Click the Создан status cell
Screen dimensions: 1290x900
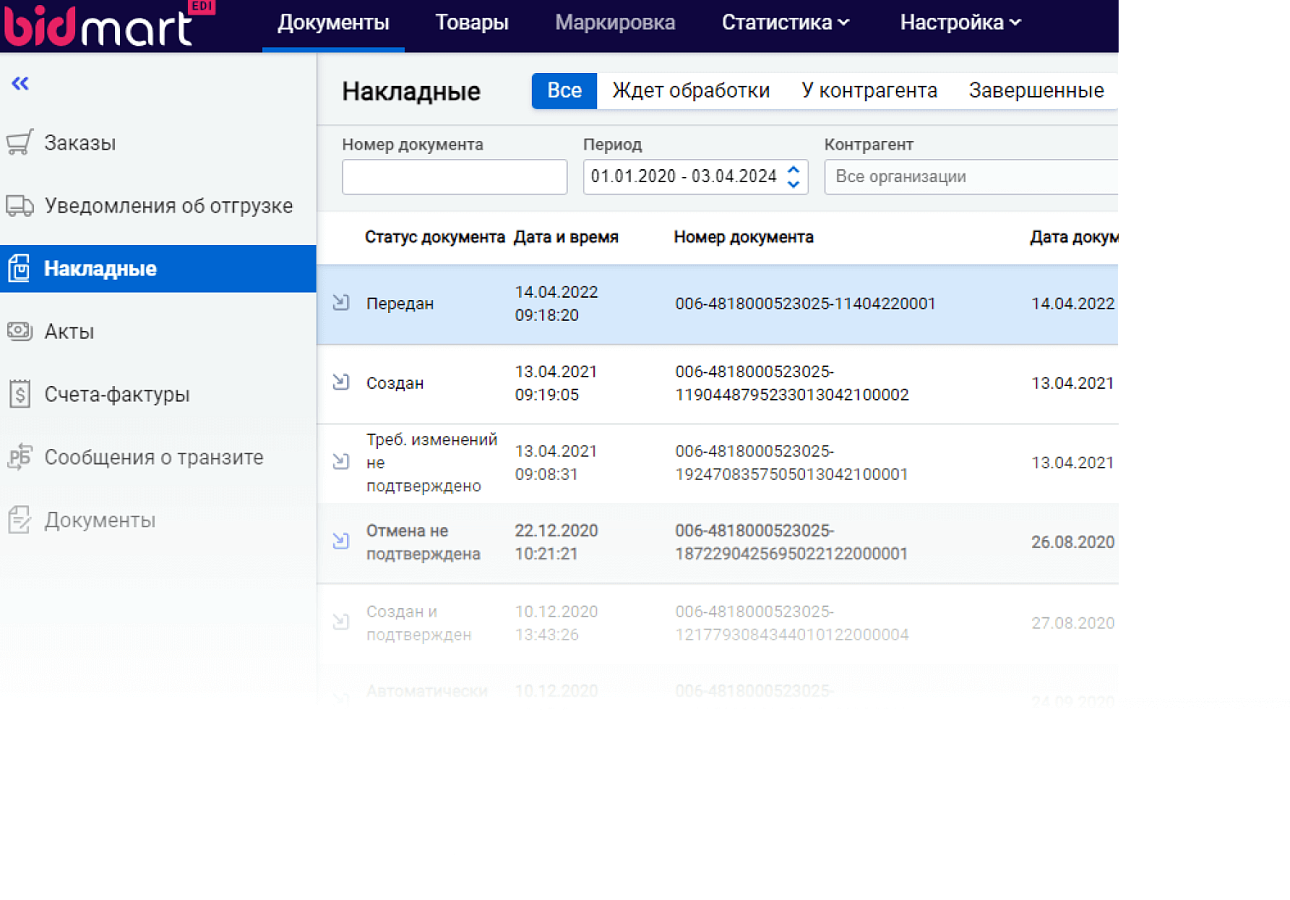[395, 382]
